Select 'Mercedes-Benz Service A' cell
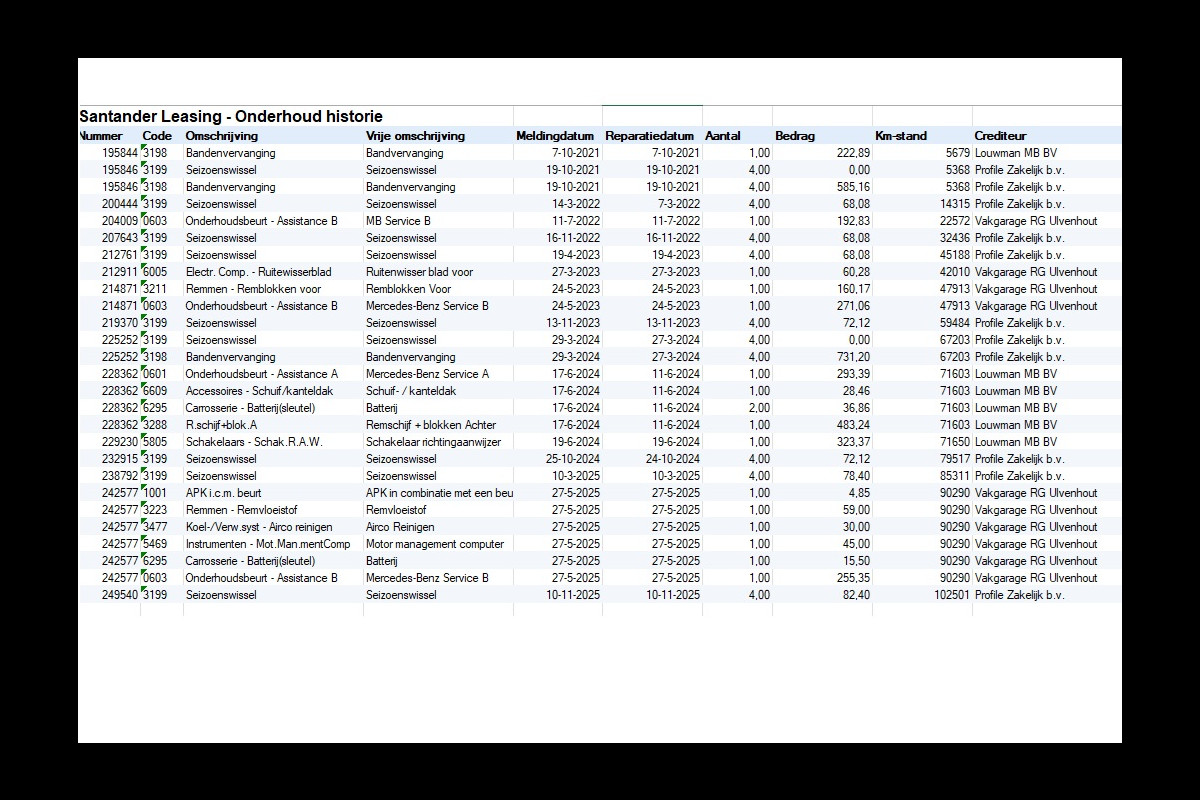Image resolution: width=1200 pixels, height=800 pixels. (x=427, y=374)
